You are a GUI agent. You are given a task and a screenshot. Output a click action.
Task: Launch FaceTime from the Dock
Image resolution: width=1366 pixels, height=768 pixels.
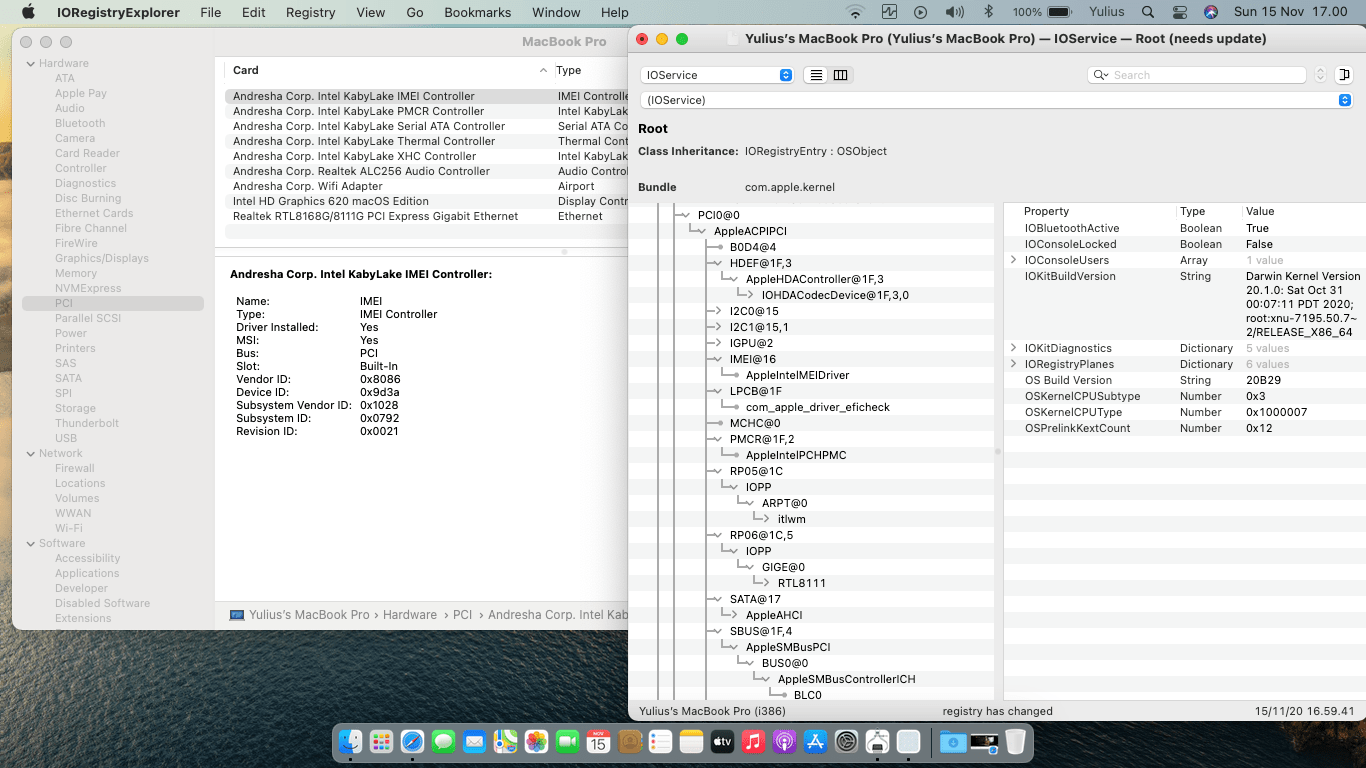[567, 741]
